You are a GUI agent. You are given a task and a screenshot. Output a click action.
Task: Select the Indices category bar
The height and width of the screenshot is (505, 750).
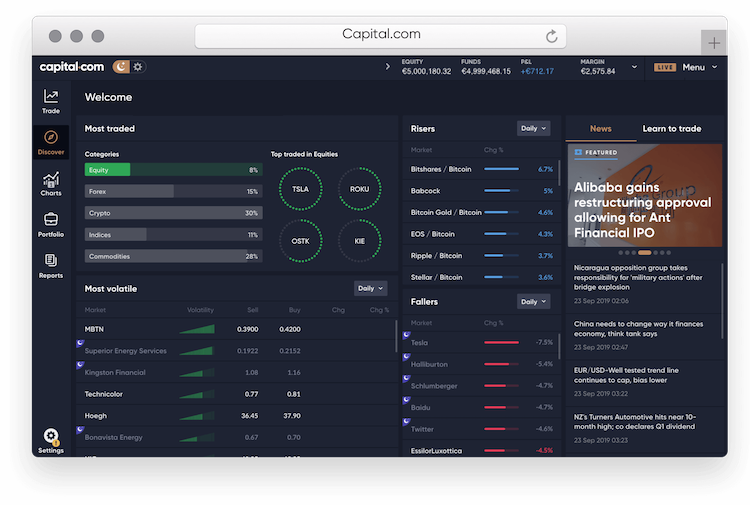tap(174, 235)
